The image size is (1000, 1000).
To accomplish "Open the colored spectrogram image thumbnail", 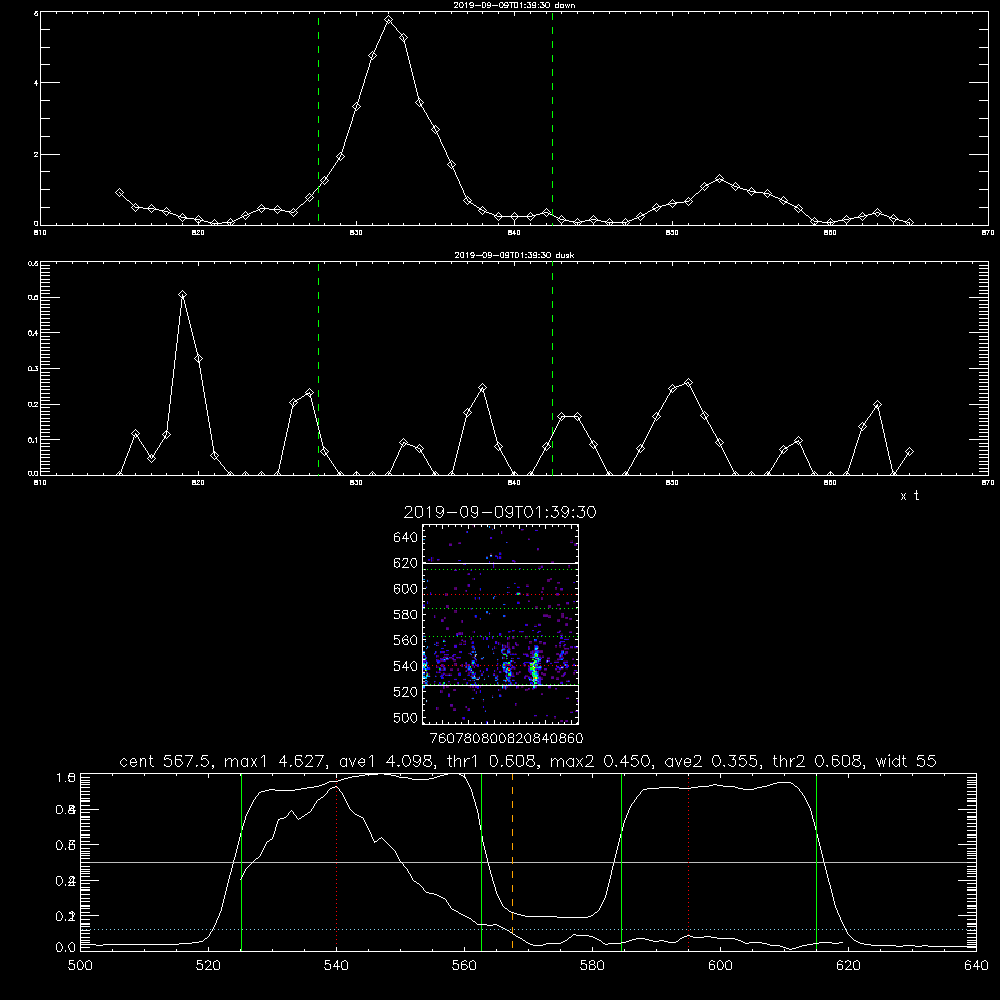I will tap(500, 624).
